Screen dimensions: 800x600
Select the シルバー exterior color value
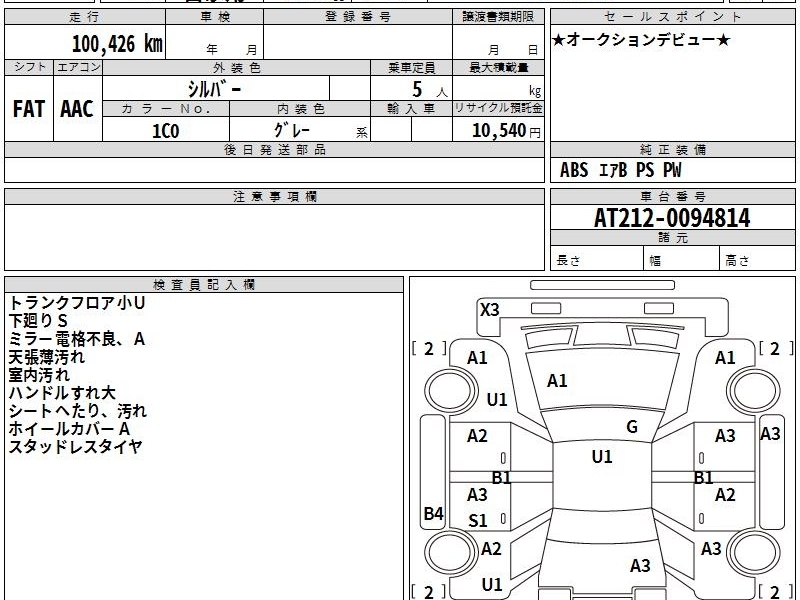coord(215,89)
